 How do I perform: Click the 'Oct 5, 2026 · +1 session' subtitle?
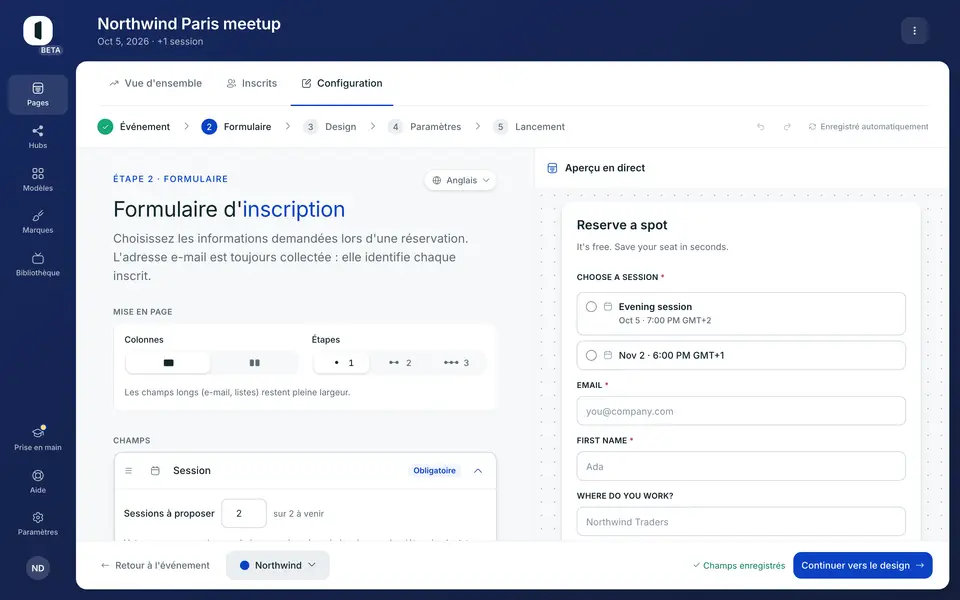[150, 42]
